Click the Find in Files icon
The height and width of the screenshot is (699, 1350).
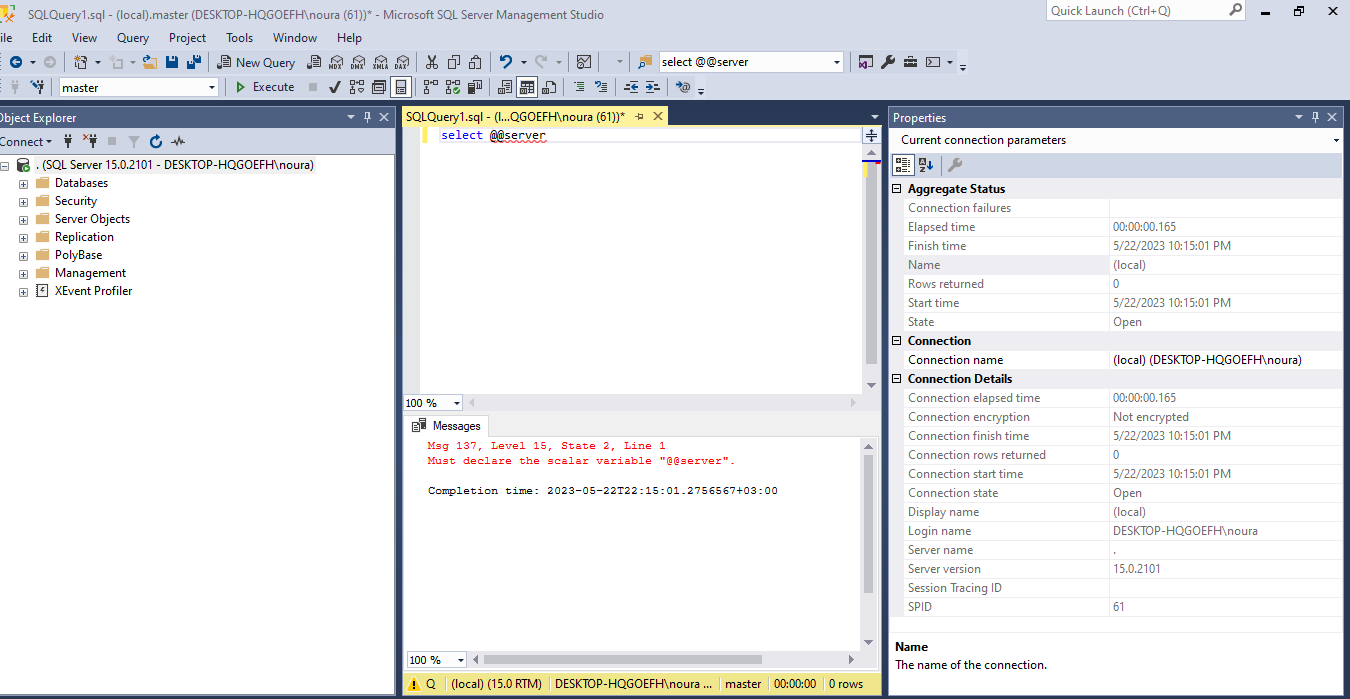(x=644, y=62)
